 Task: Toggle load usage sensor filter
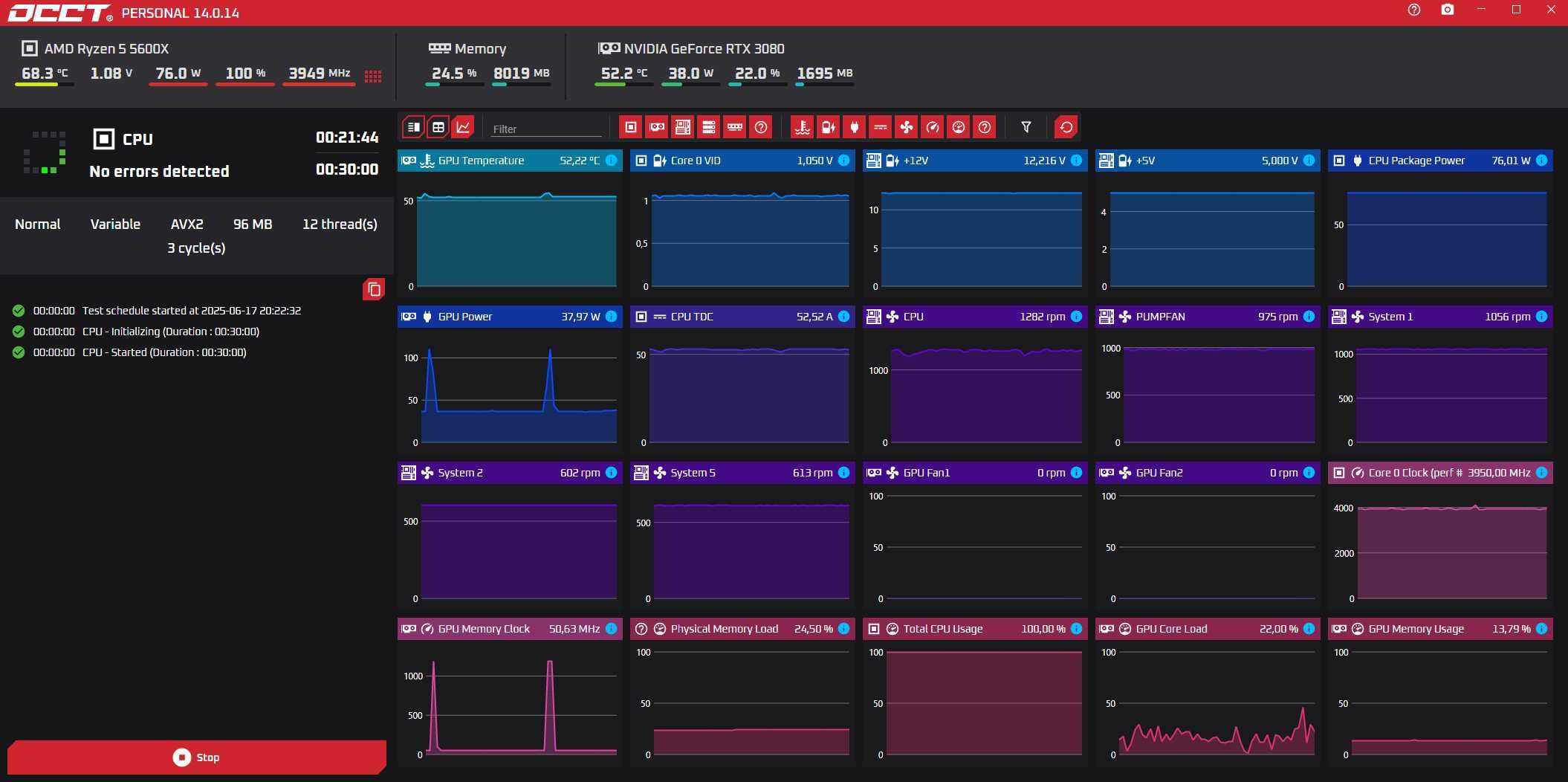(x=959, y=127)
